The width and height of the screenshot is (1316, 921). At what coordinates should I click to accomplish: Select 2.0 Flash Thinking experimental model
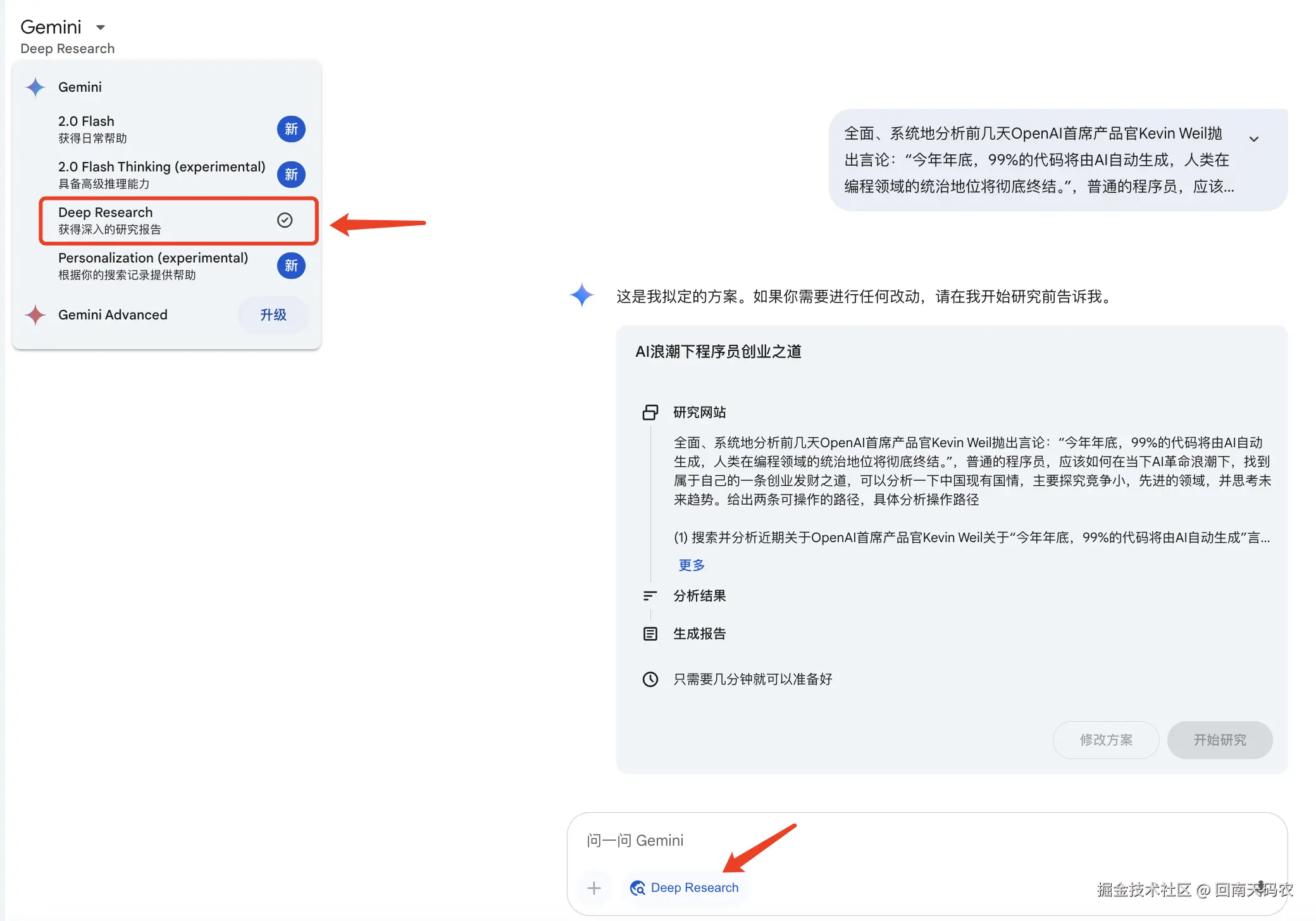pyautogui.click(x=161, y=175)
